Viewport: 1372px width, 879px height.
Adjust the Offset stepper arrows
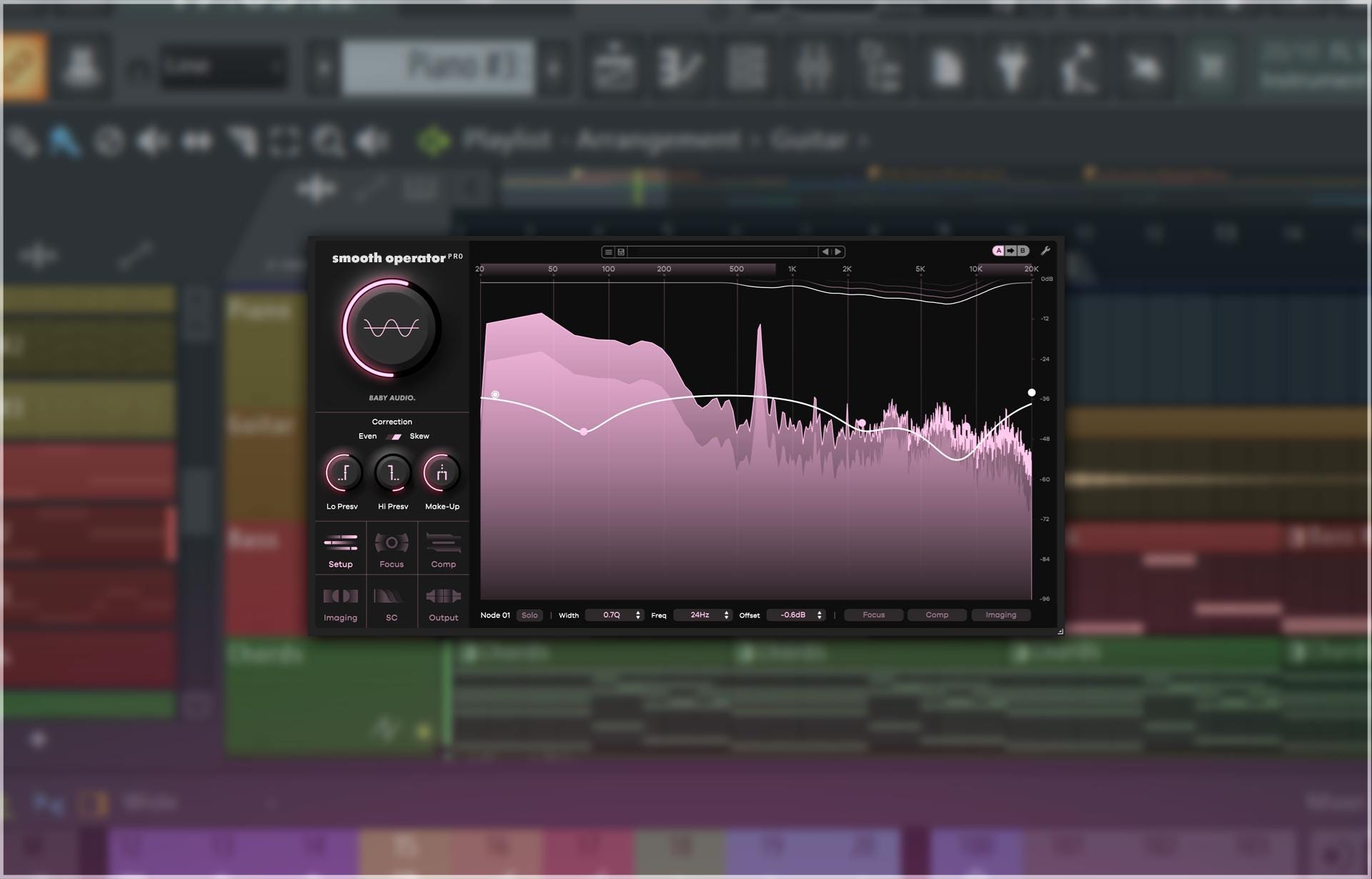pos(820,615)
